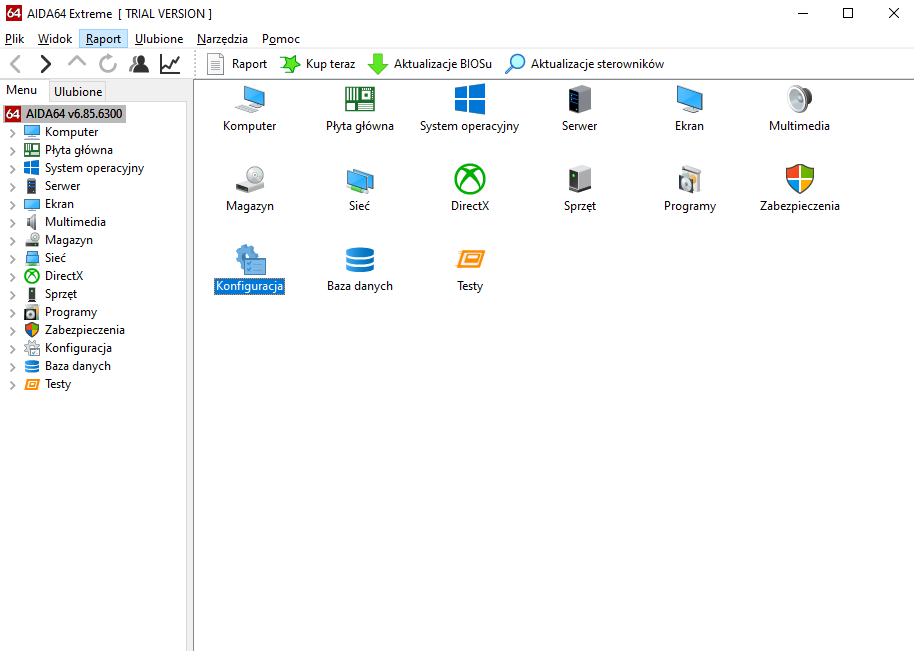Expand the Płyta główna tree node
Image resolution: width=914 pixels, height=651 pixels.
pyautogui.click(x=12, y=151)
